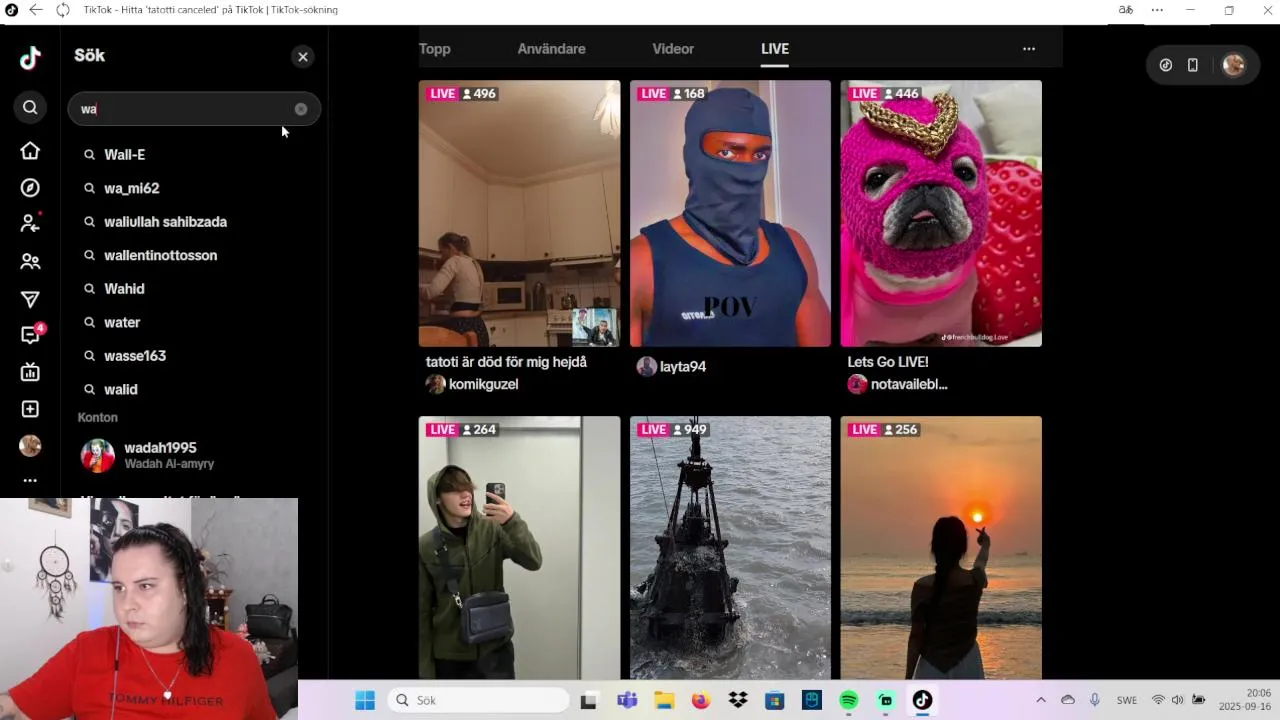1280x720 pixels.
Task: Close the Sök search panel
Action: [303, 57]
